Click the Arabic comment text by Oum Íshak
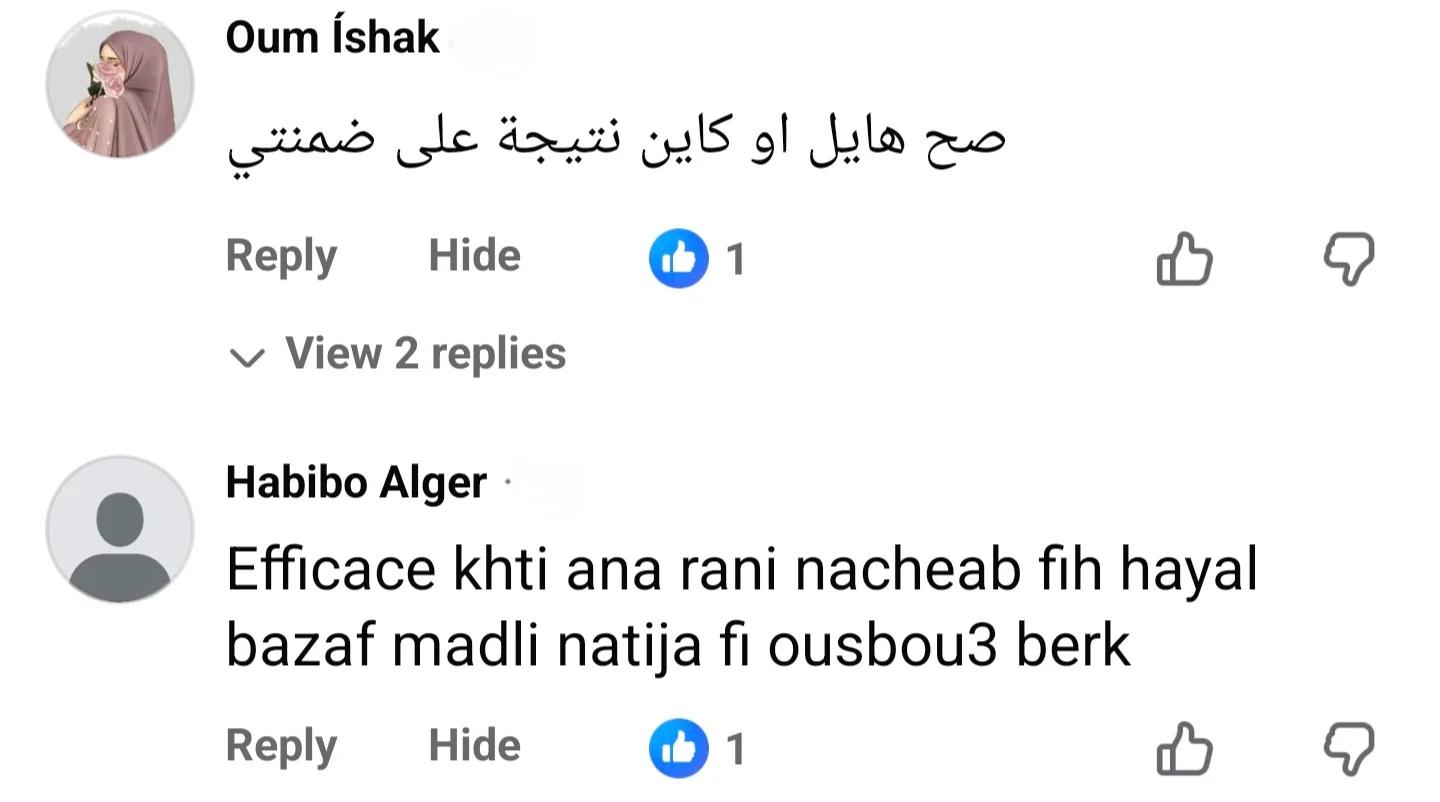 [616, 145]
